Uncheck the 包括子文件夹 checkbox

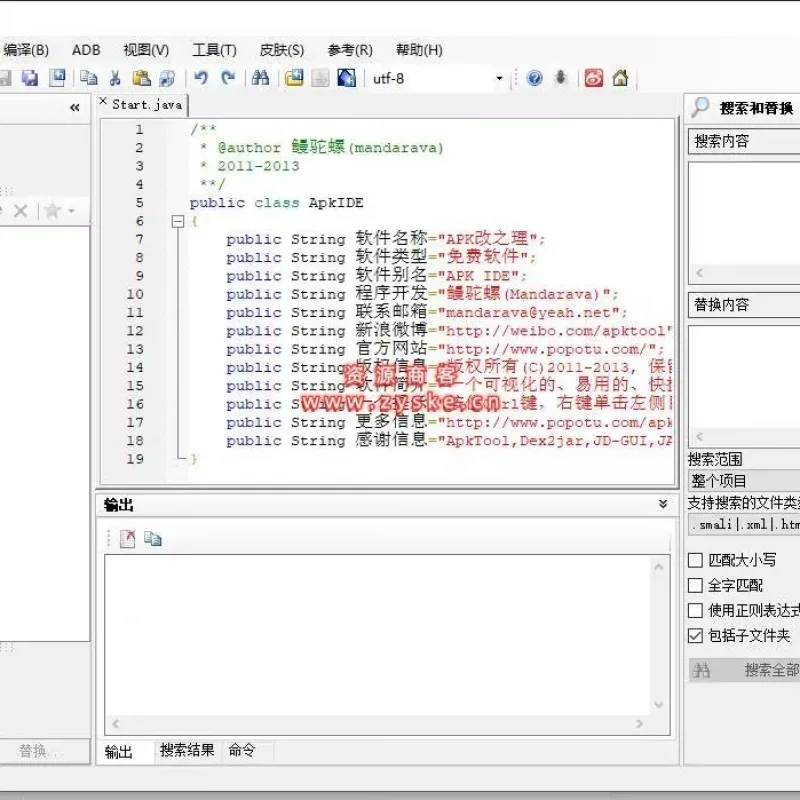[695, 635]
